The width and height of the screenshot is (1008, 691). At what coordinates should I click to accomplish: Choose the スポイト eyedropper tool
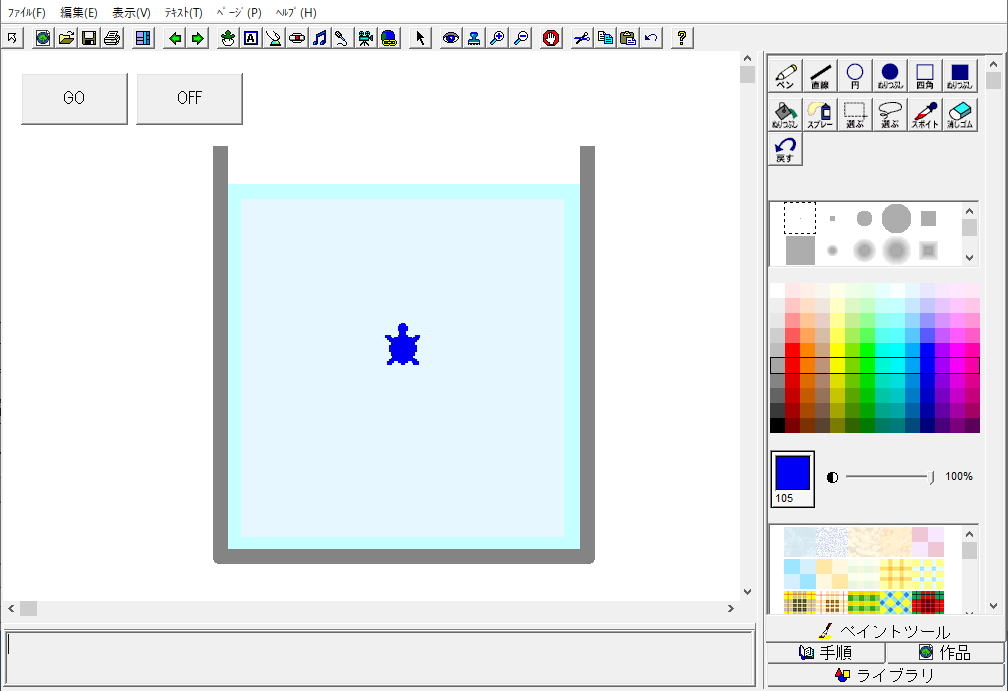[x=924, y=114]
